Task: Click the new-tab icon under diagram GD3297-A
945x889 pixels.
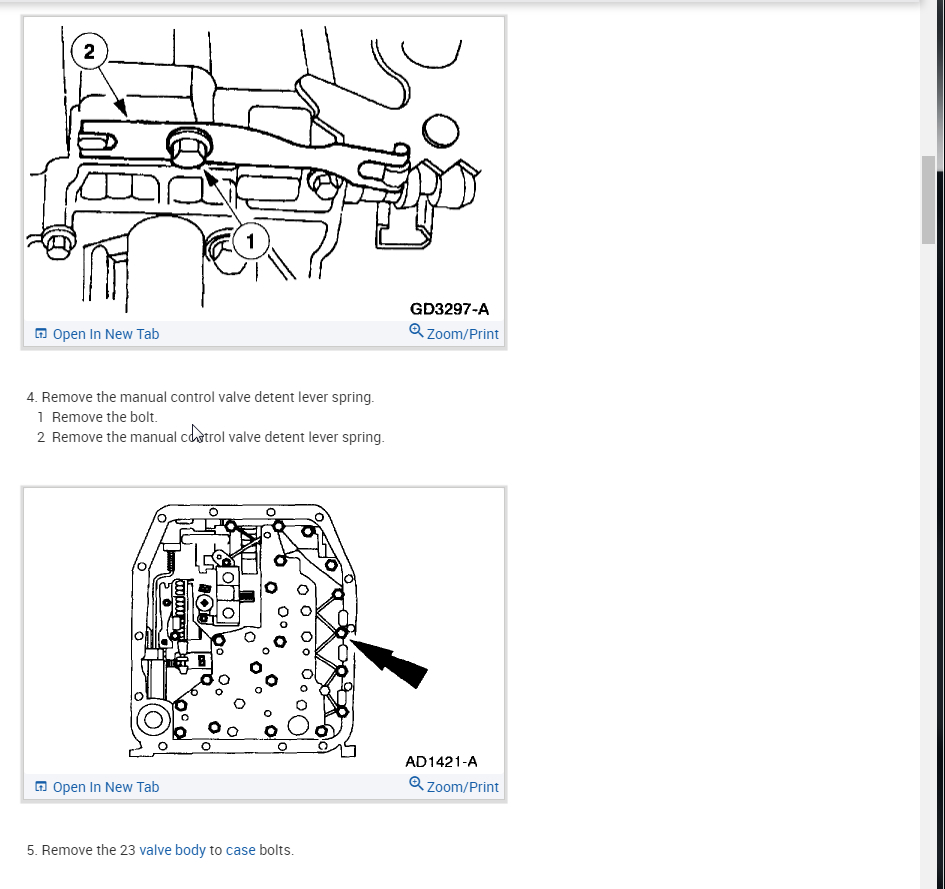Action: [x=40, y=334]
